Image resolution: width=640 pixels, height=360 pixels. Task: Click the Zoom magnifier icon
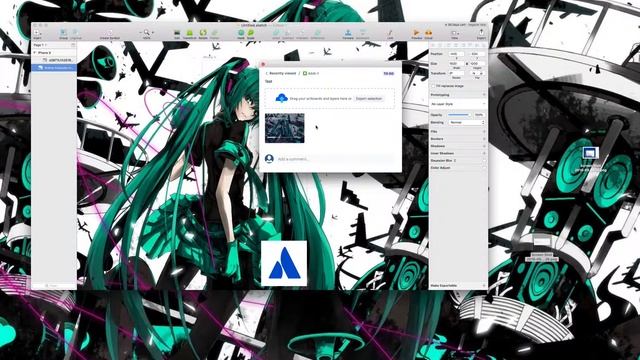[147, 32]
